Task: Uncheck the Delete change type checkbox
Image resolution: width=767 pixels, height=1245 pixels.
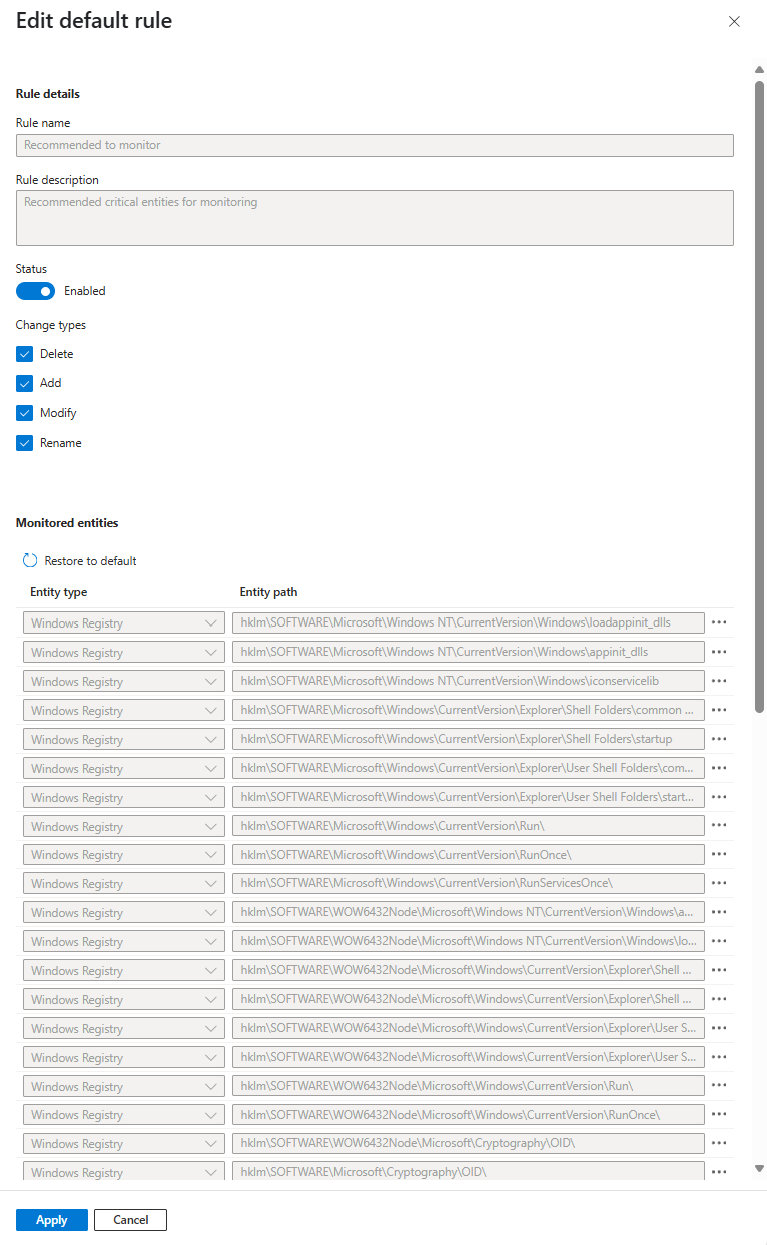Action: point(25,354)
